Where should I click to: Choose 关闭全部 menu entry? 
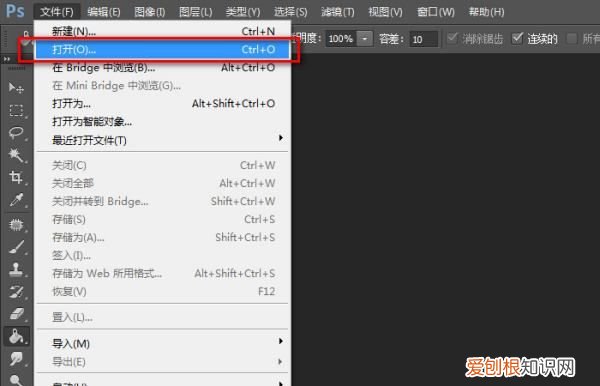point(163,183)
